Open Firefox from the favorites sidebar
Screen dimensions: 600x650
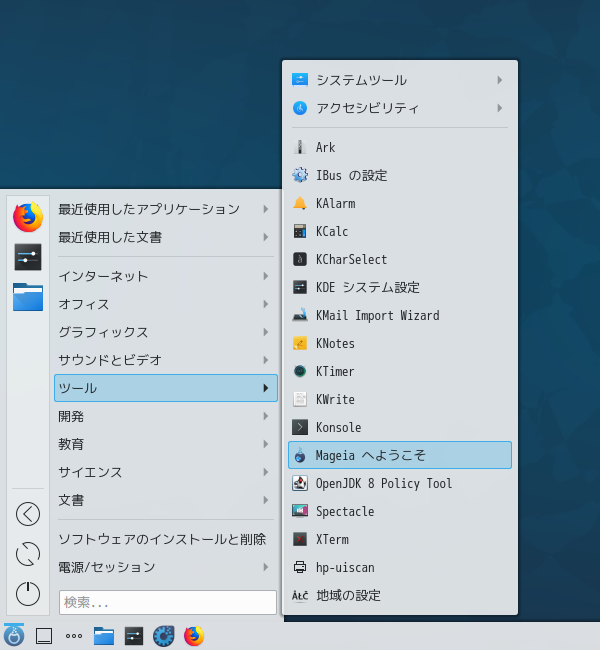coord(28,217)
